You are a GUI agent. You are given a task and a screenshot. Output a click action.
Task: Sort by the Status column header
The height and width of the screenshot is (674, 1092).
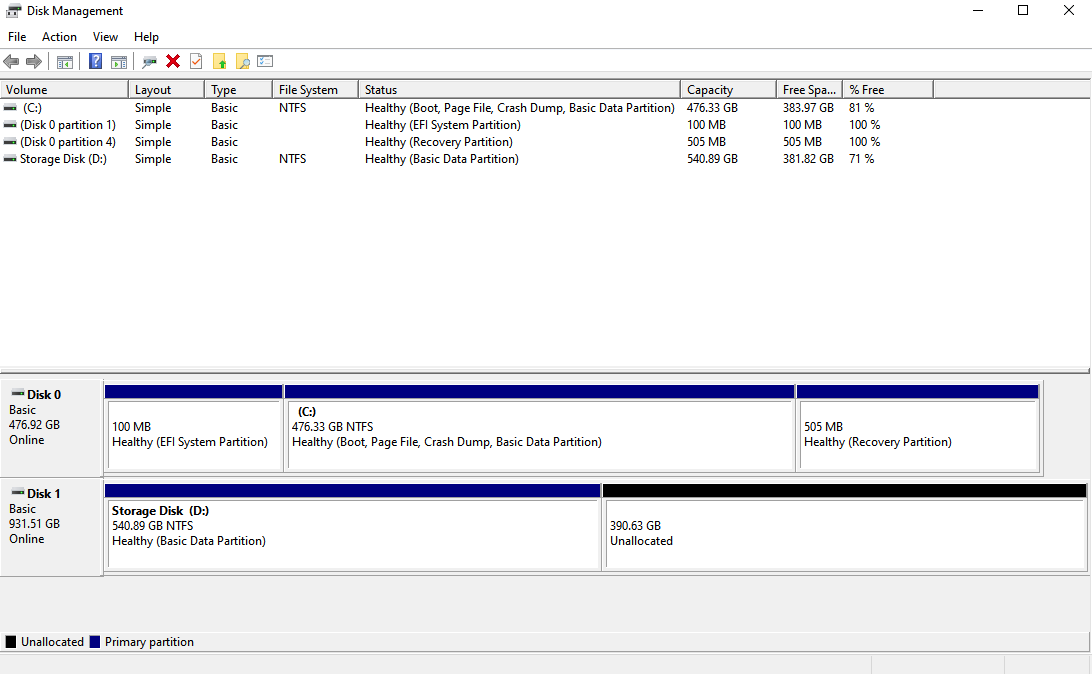(x=520, y=90)
